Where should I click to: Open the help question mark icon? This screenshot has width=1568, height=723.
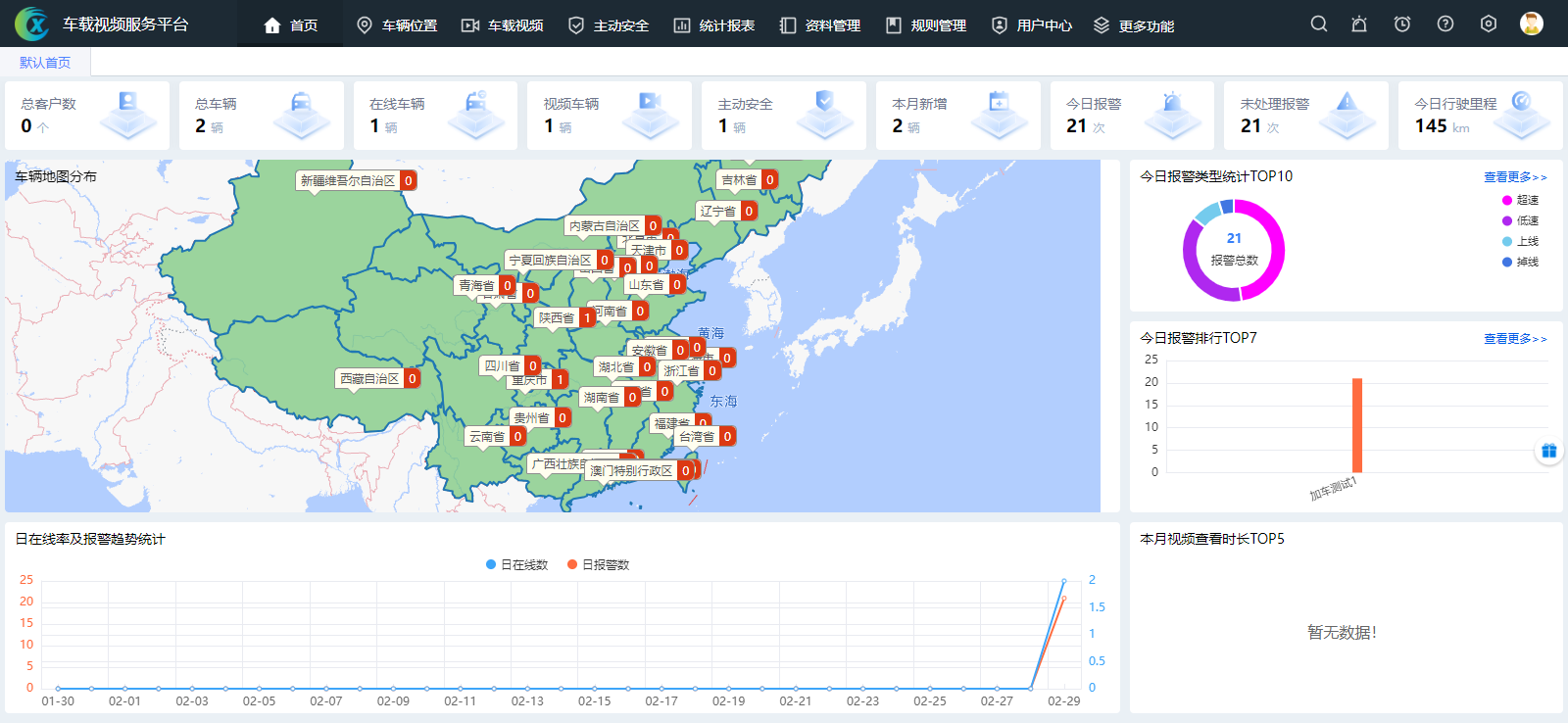(x=1445, y=24)
